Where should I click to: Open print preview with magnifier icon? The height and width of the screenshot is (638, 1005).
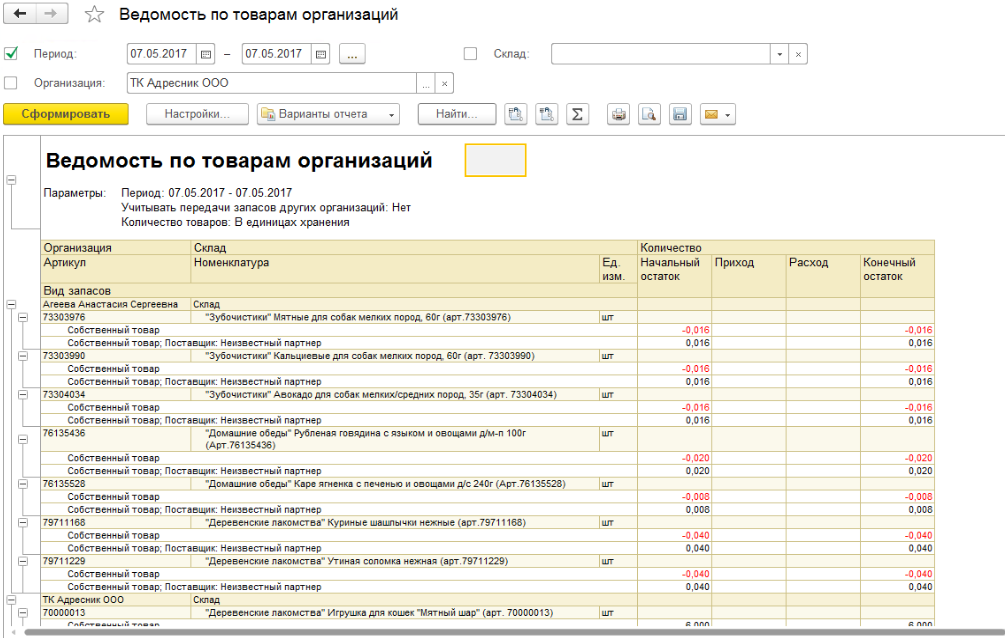click(650, 114)
